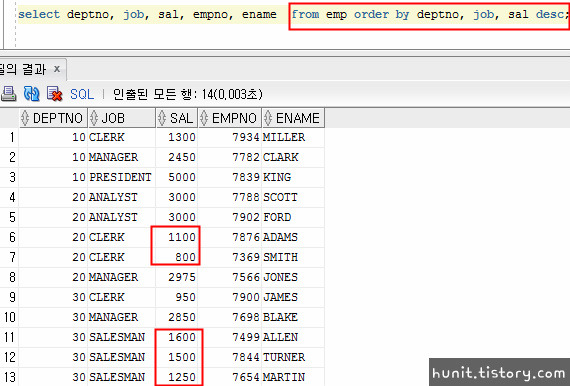Viewport: 570px width, 386px height.
Task: Click EMPNO cell 7499
Action: point(230,337)
